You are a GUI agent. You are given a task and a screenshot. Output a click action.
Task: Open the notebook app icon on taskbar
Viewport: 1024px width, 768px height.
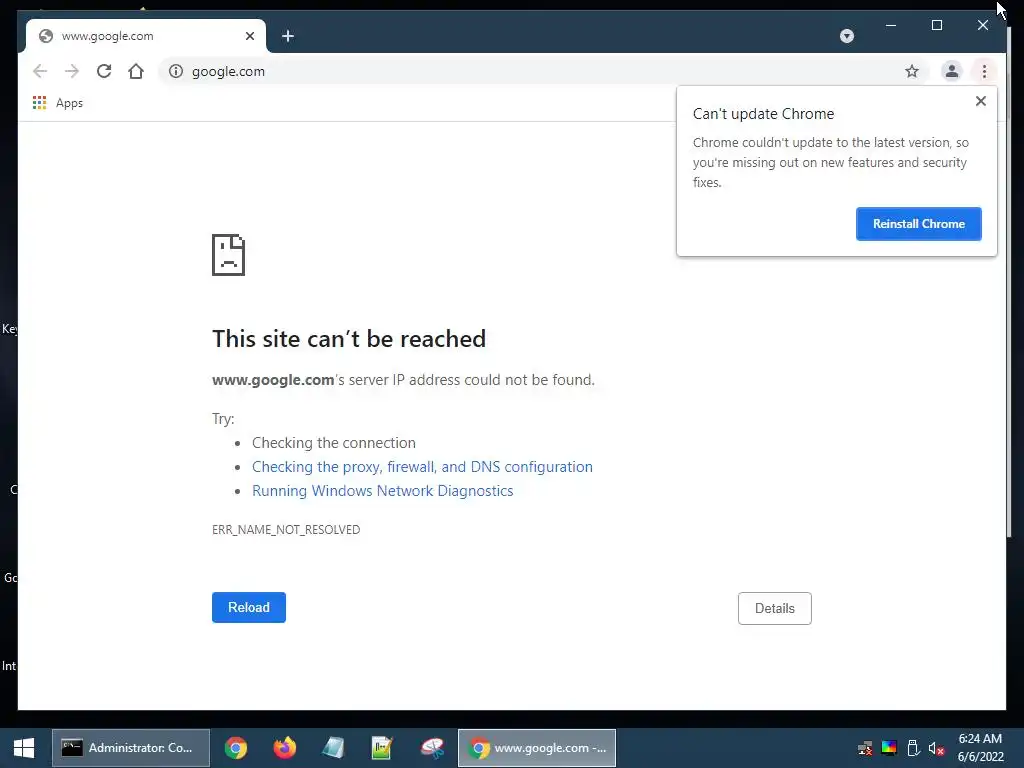click(x=333, y=748)
